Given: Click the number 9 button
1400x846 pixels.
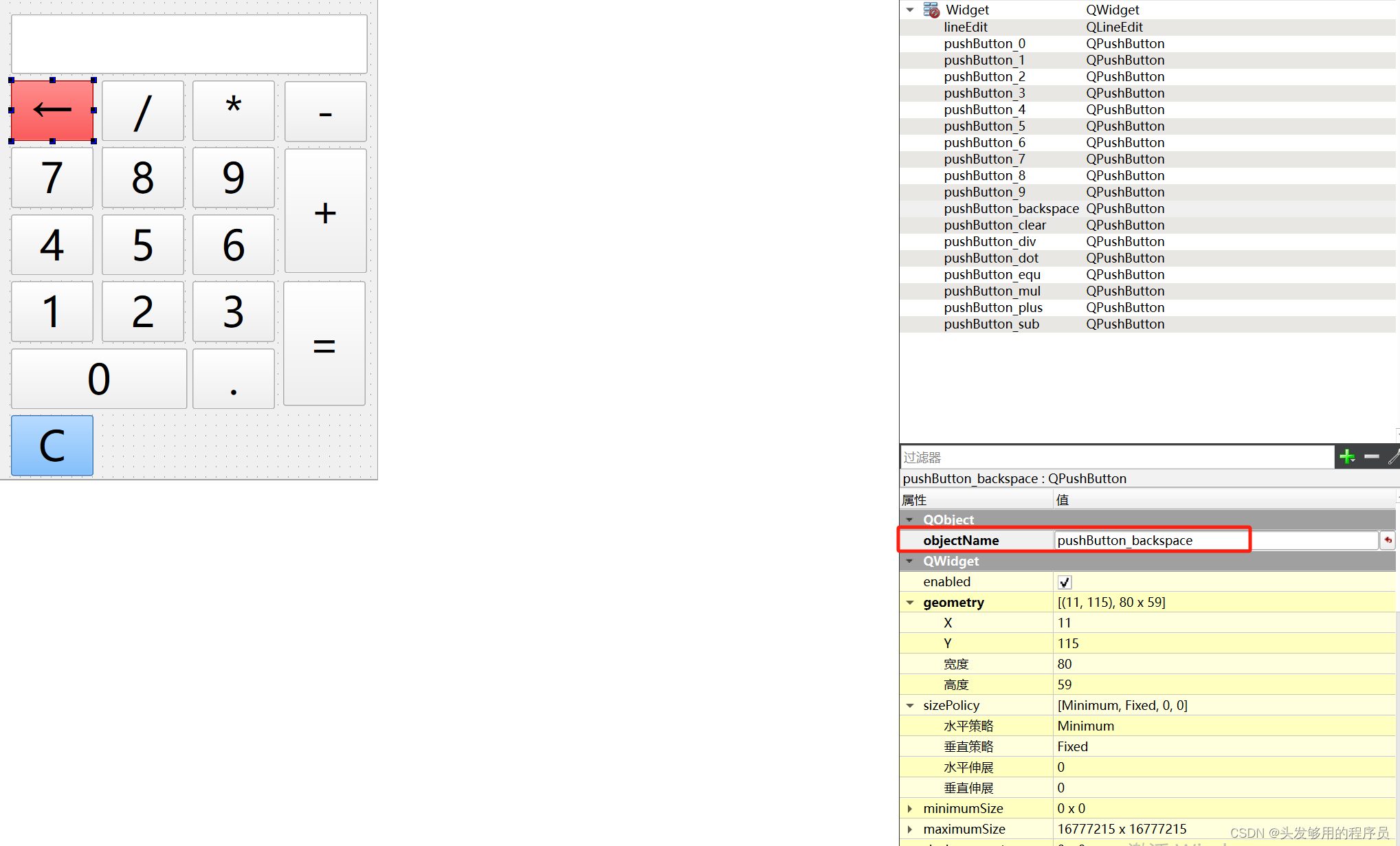Looking at the screenshot, I should (x=234, y=177).
